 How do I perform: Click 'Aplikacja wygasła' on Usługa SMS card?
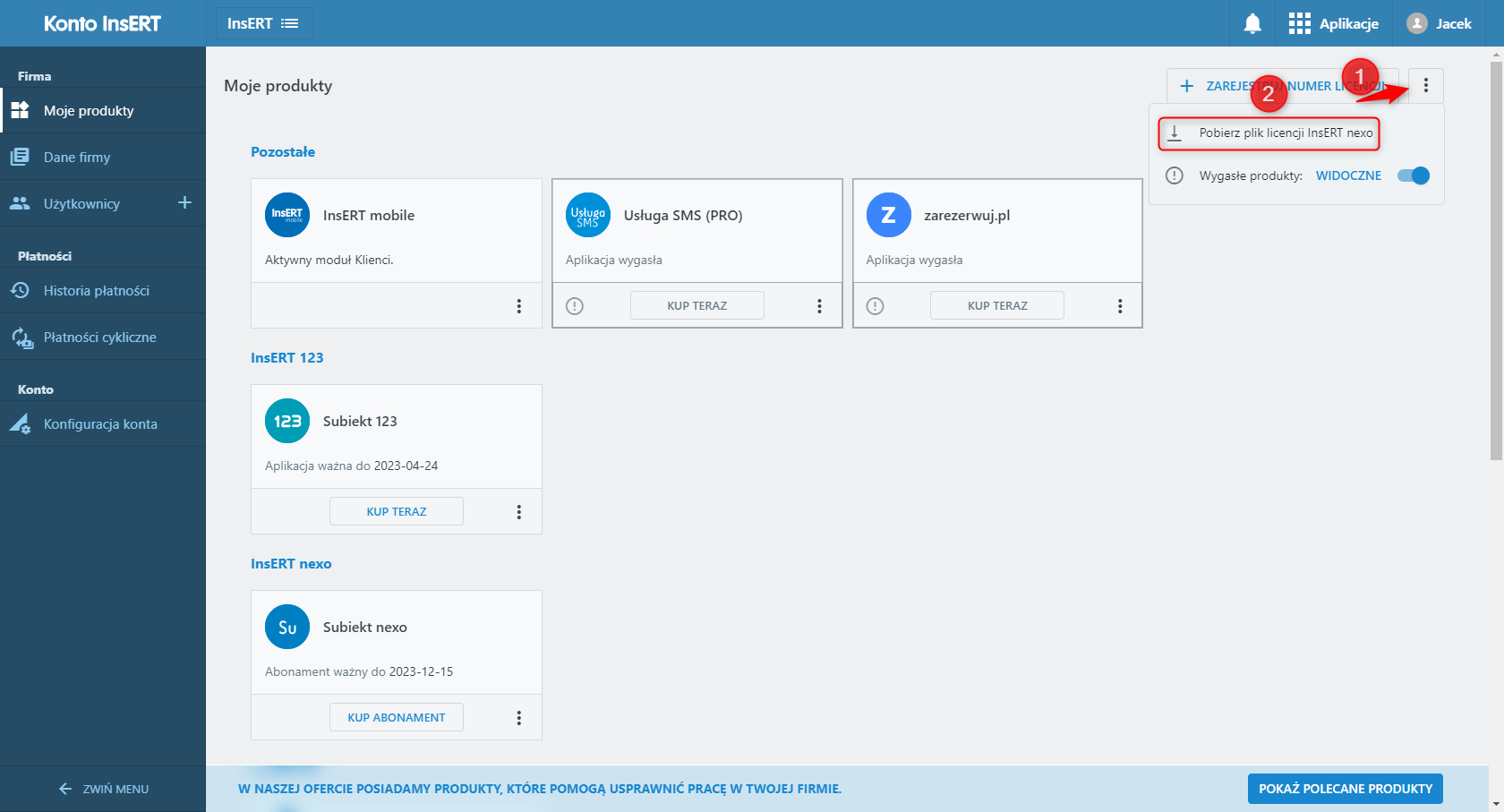[x=614, y=260]
